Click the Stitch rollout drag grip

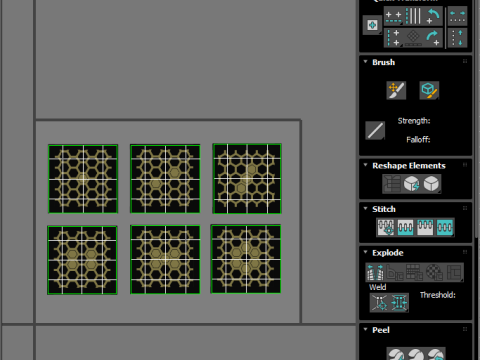click(x=465, y=208)
